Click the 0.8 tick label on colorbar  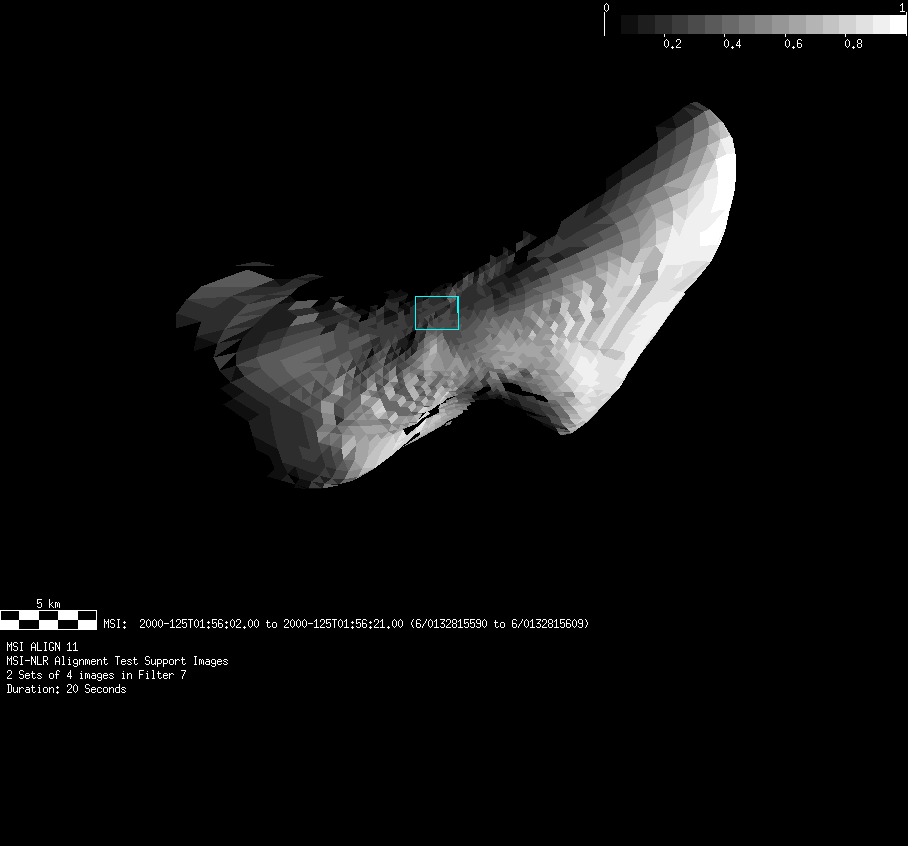point(852,44)
